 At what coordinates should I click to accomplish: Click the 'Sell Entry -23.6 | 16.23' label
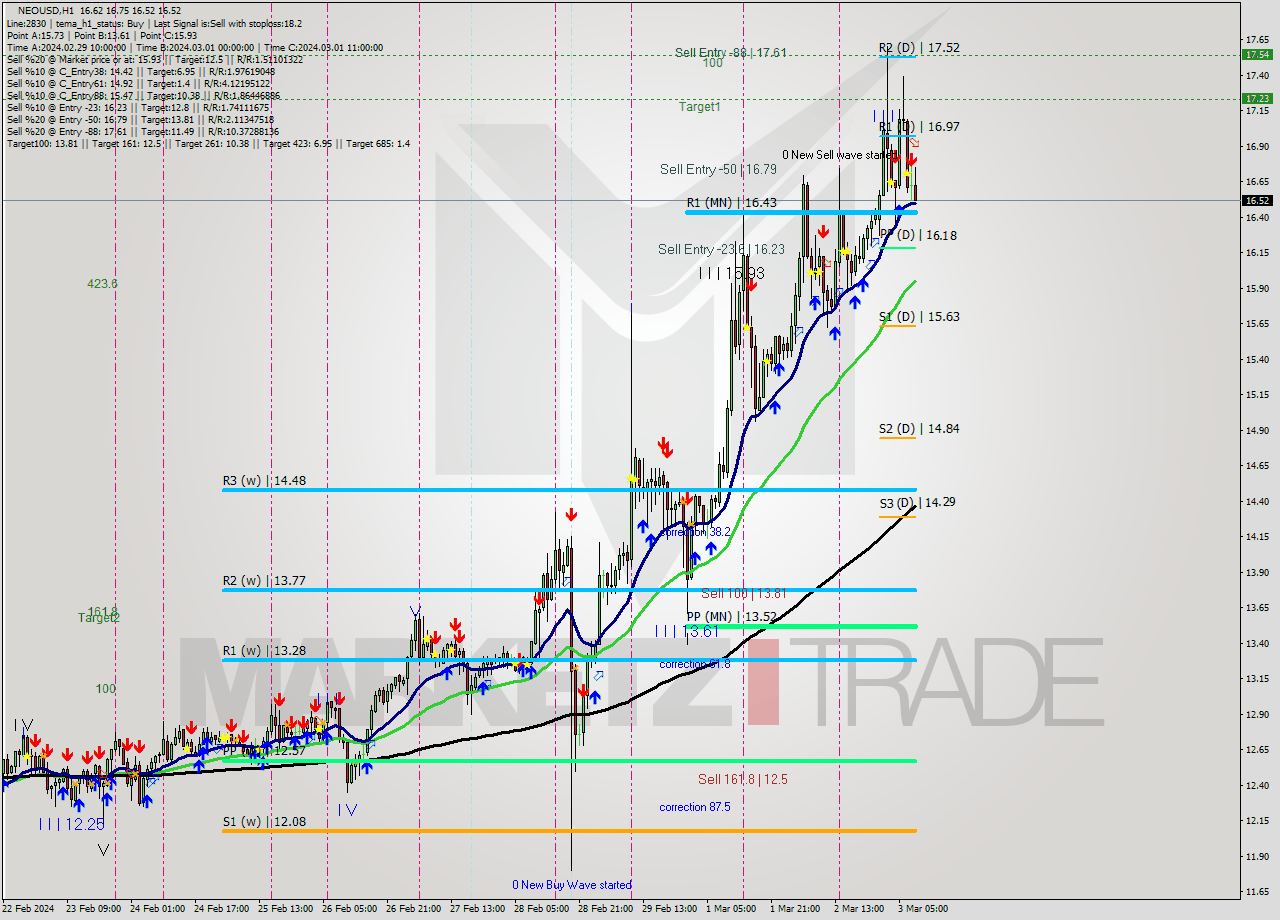click(x=721, y=249)
